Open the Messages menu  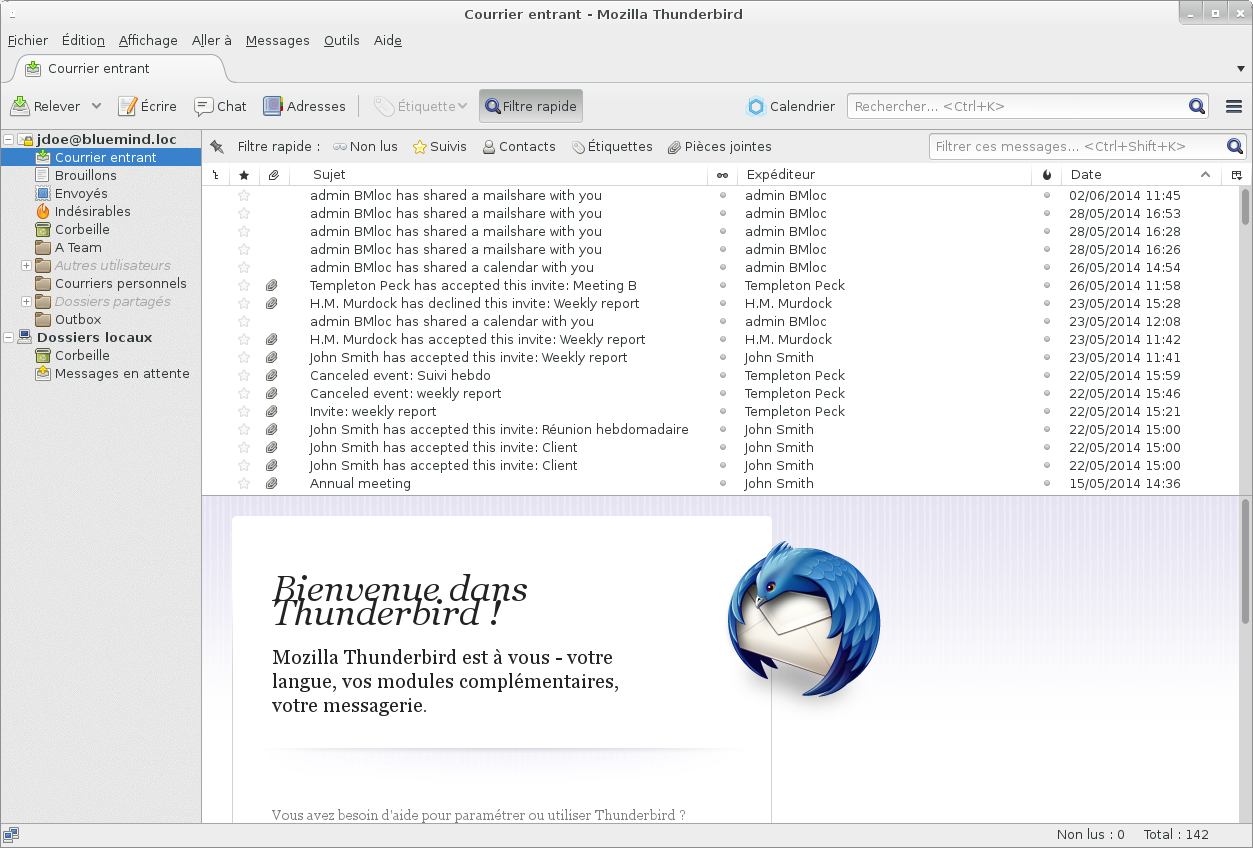tap(278, 41)
